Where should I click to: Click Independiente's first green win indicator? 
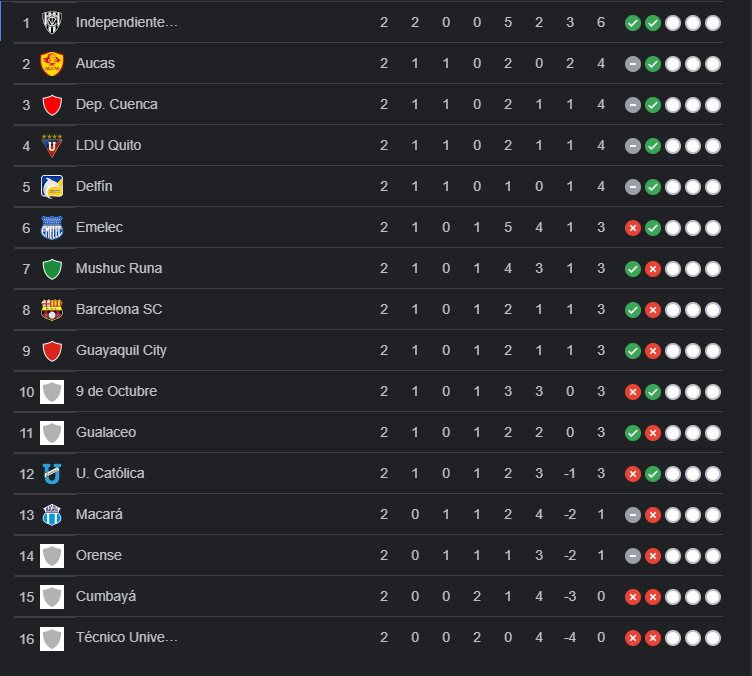[x=633, y=23]
